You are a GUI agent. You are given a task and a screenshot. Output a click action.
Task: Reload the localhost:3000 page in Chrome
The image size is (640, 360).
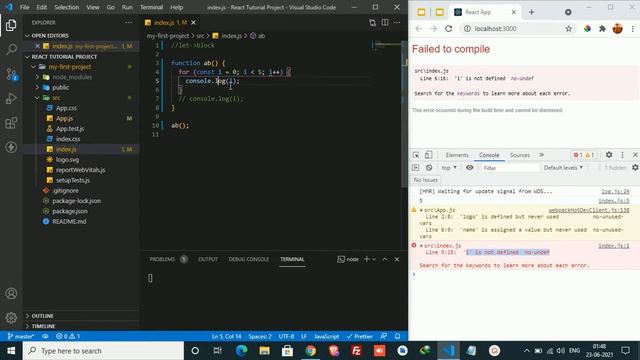click(448, 29)
